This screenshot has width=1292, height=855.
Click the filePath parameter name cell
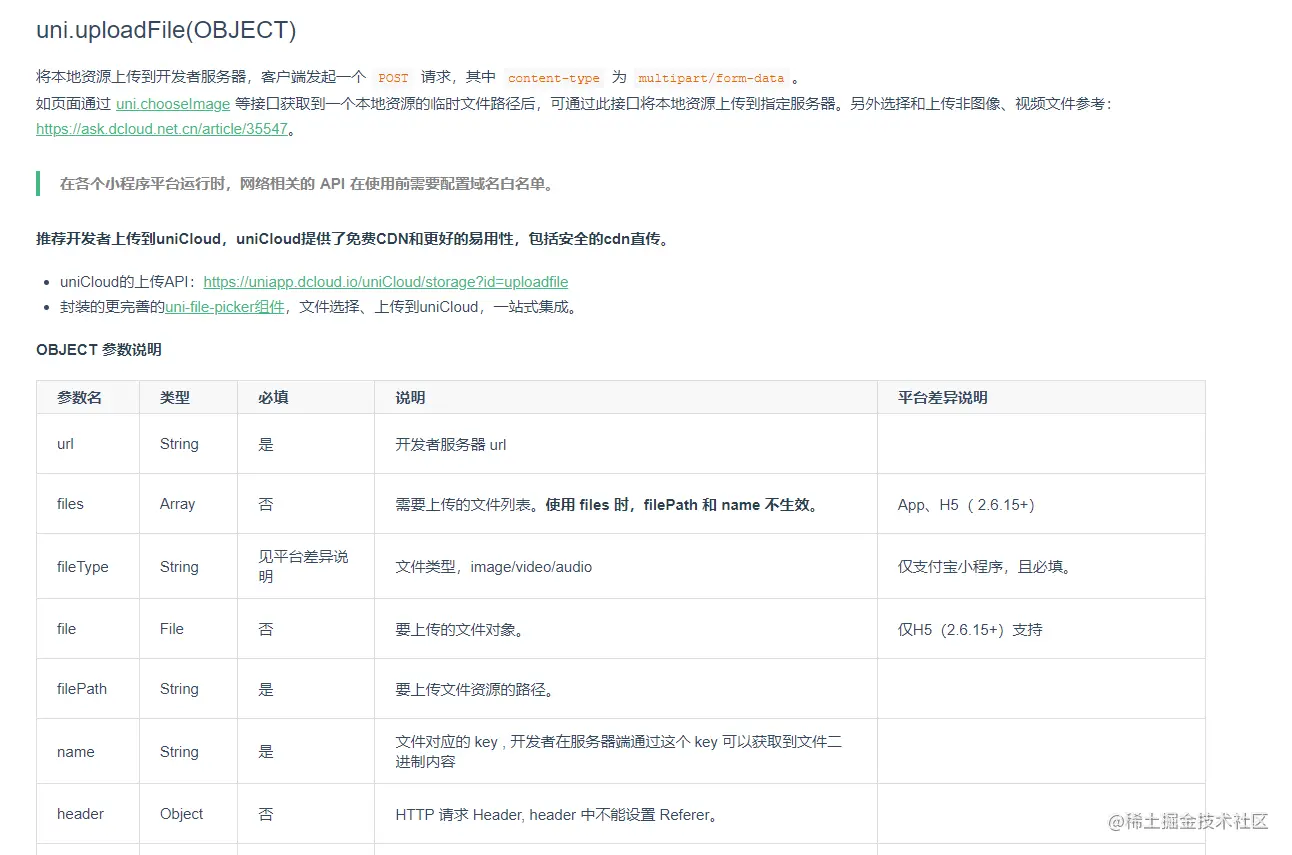click(x=88, y=689)
